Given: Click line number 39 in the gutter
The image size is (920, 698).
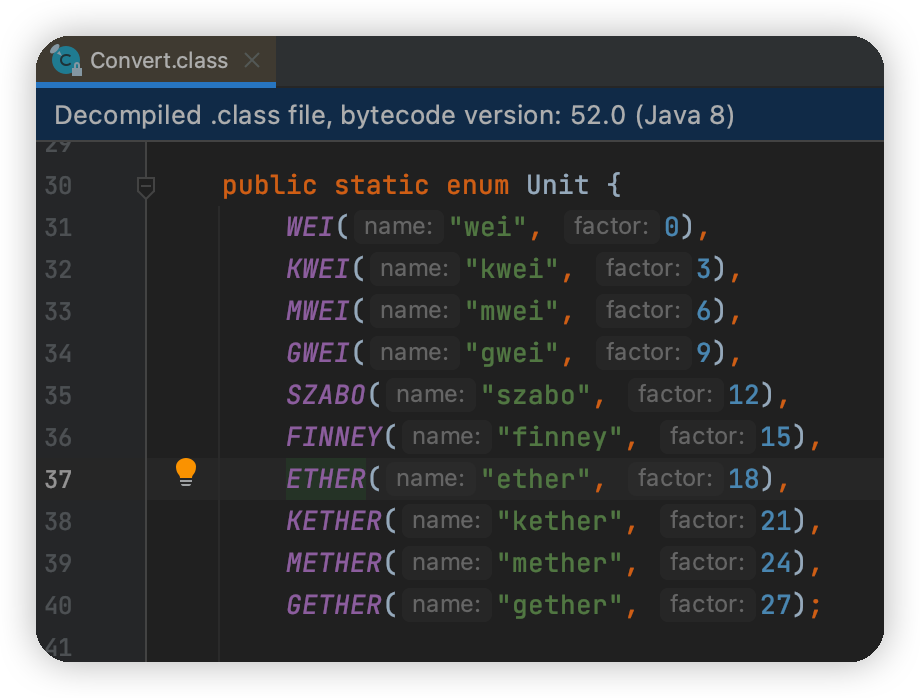Looking at the screenshot, I should click(x=58, y=564).
